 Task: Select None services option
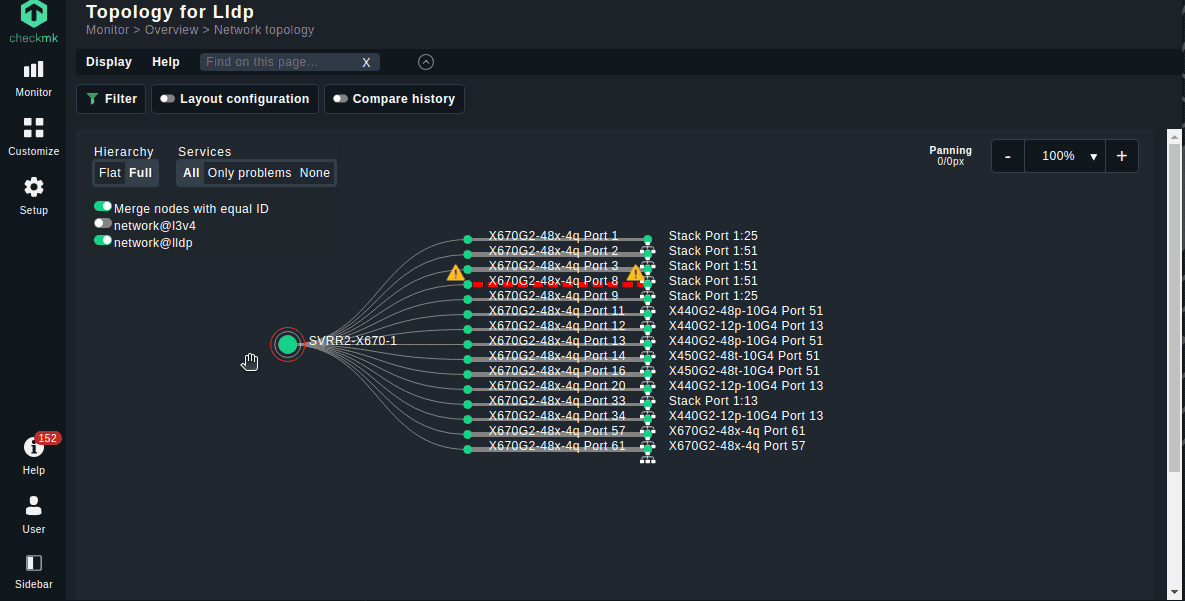click(314, 173)
